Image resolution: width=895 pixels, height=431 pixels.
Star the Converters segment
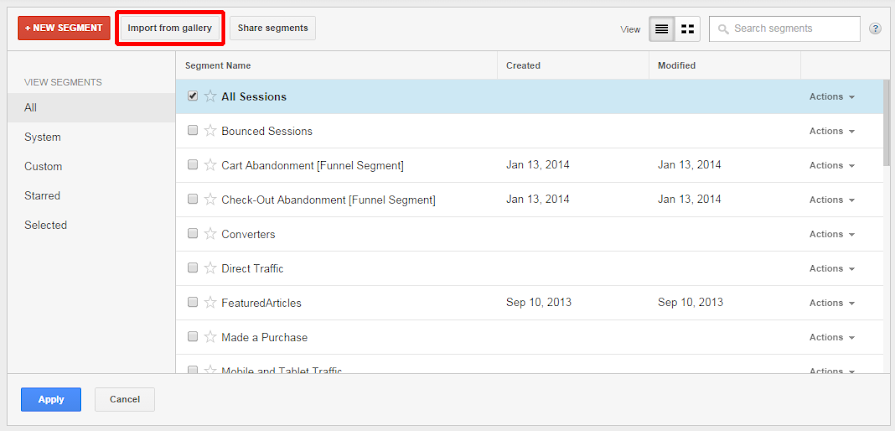(x=210, y=234)
